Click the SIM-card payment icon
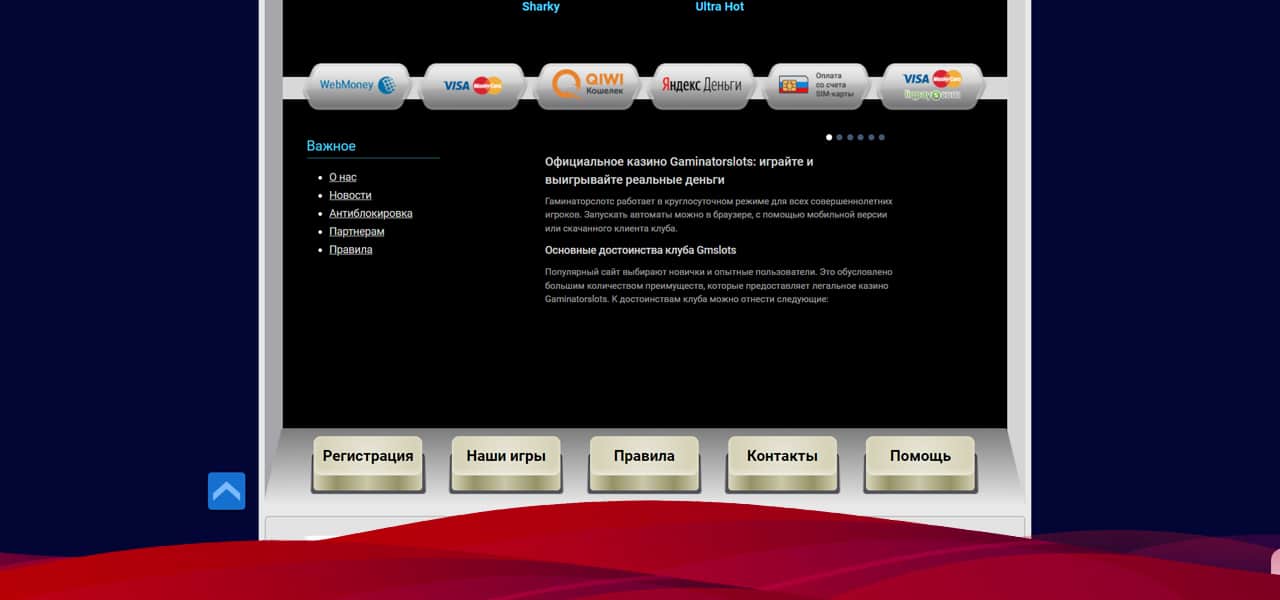 817,86
